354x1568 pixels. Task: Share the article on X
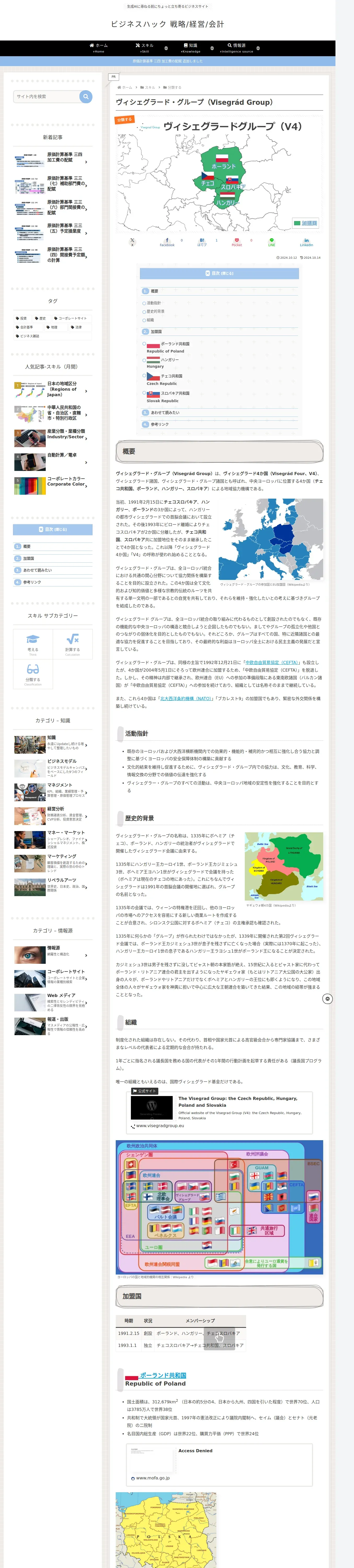[x=133, y=242]
